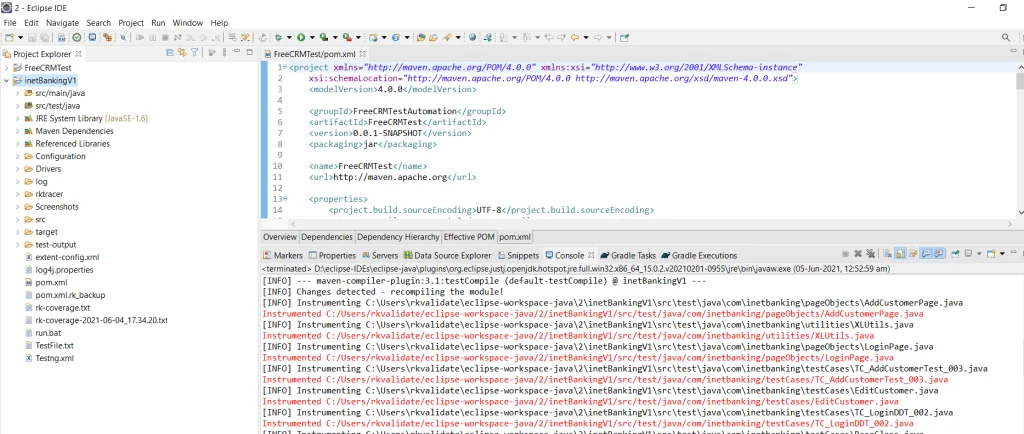Click the green Run button icon

tap(300, 37)
